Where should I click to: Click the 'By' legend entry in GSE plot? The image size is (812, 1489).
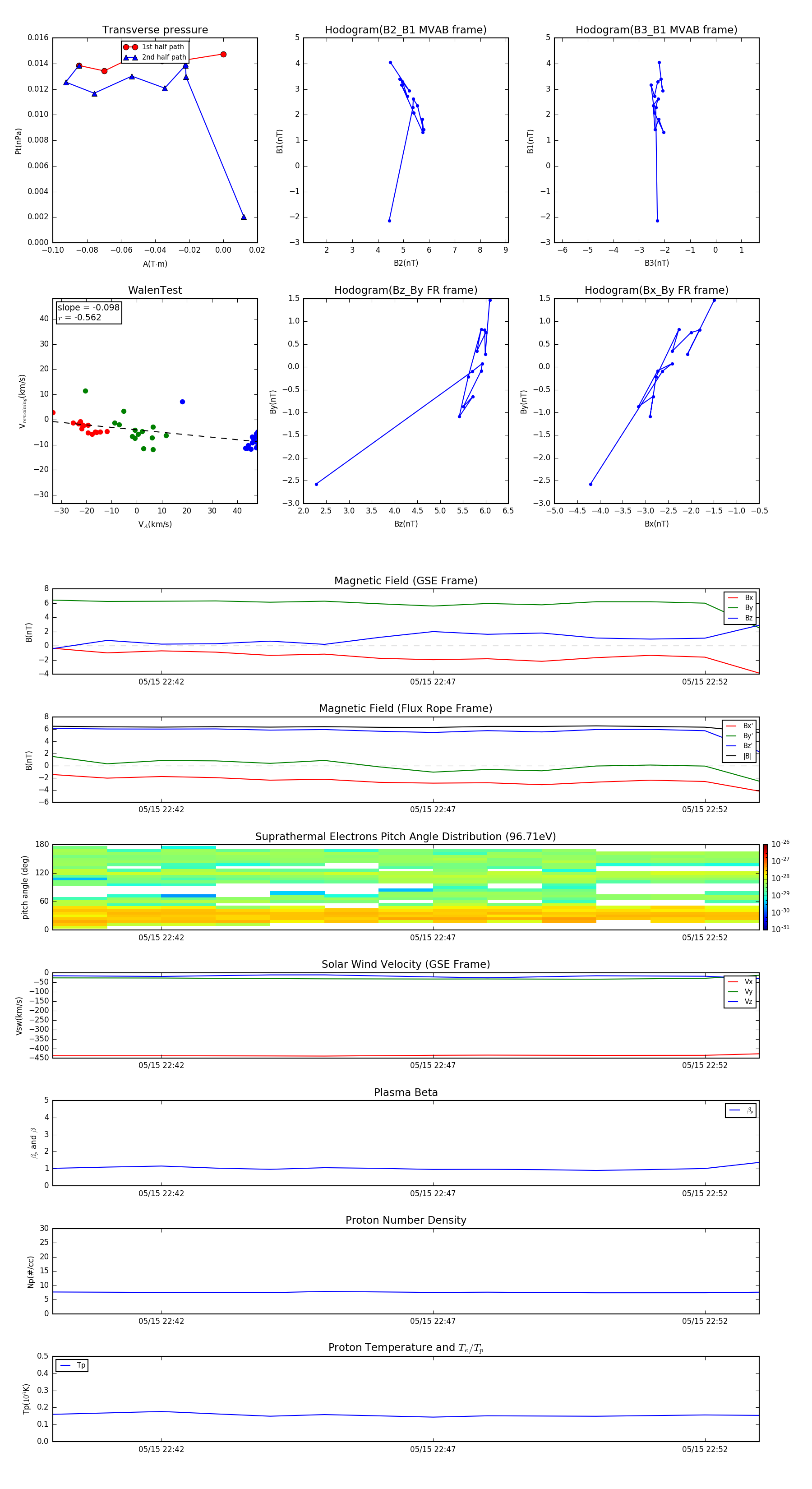point(740,607)
